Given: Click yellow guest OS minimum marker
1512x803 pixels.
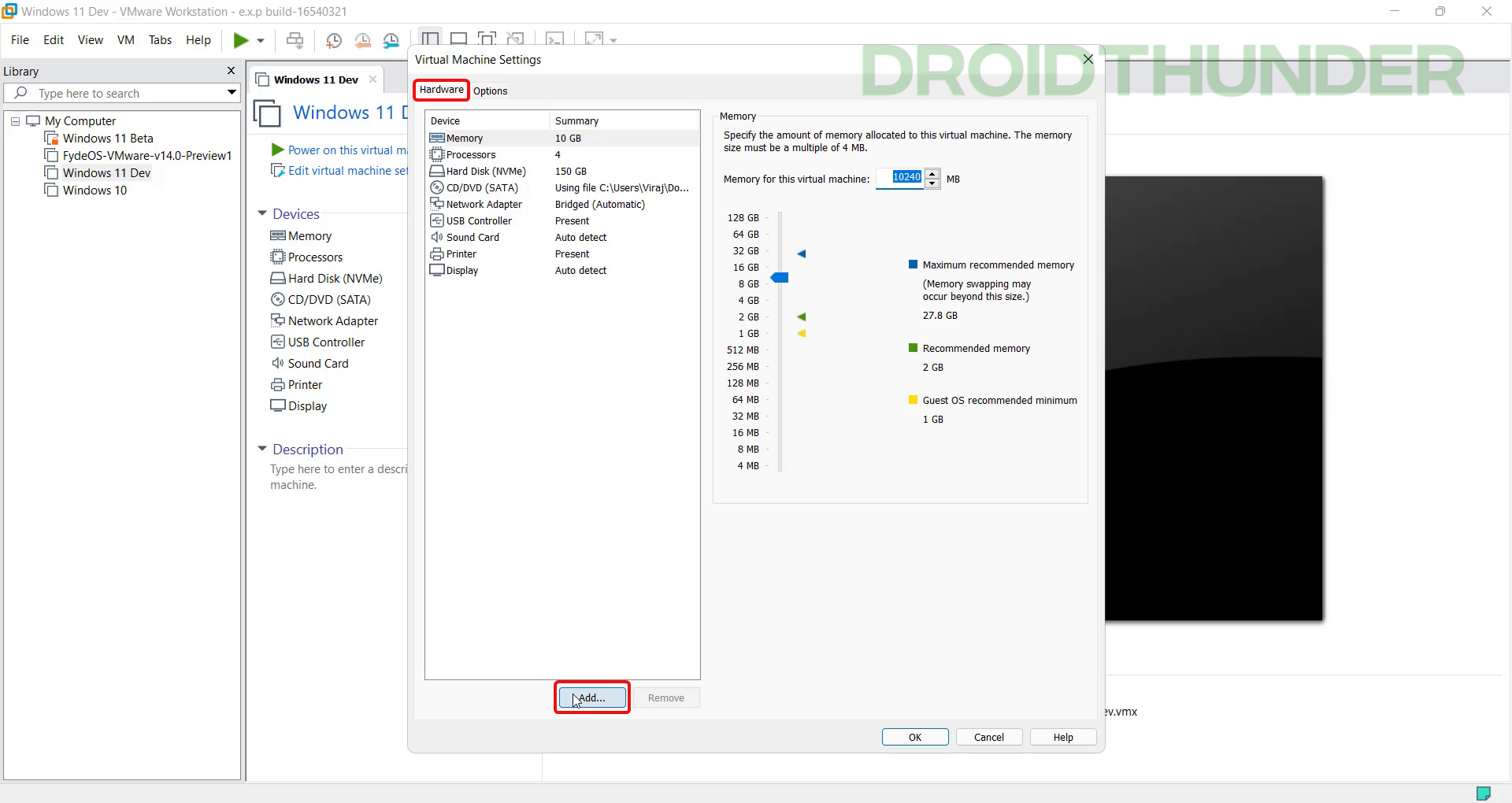Looking at the screenshot, I should [x=802, y=333].
